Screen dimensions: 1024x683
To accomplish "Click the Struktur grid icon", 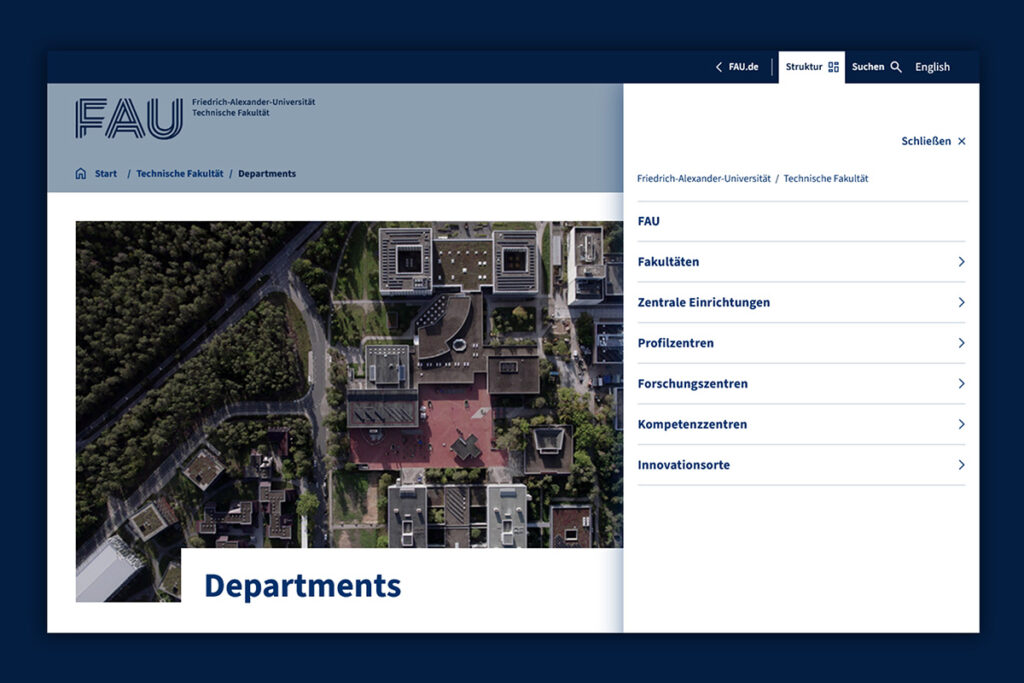I will pyautogui.click(x=834, y=67).
